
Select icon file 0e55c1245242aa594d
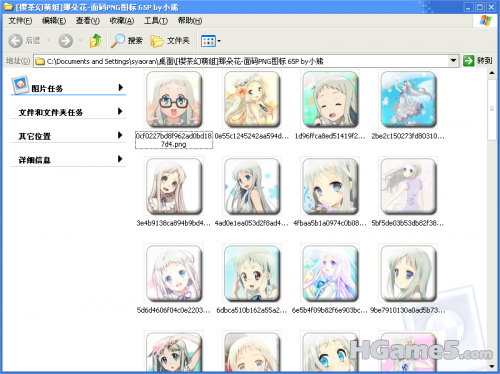(x=252, y=99)
